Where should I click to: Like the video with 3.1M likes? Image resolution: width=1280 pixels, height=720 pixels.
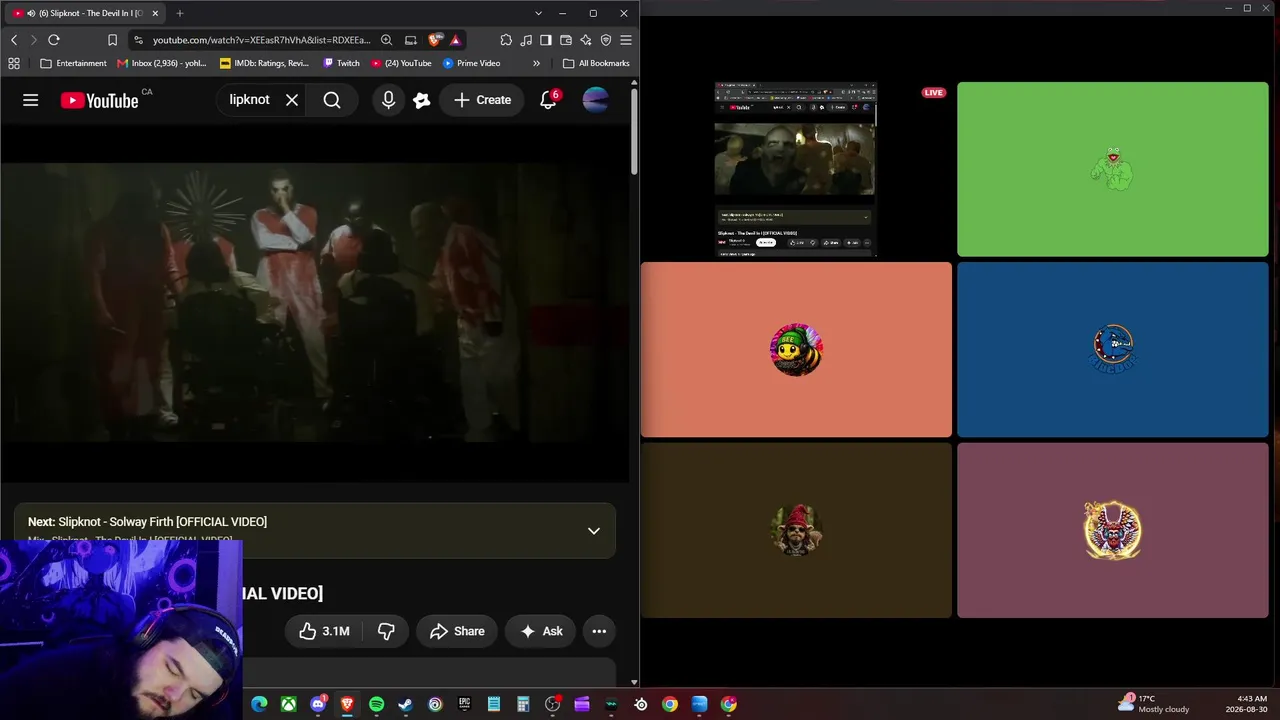click(323, 631)
